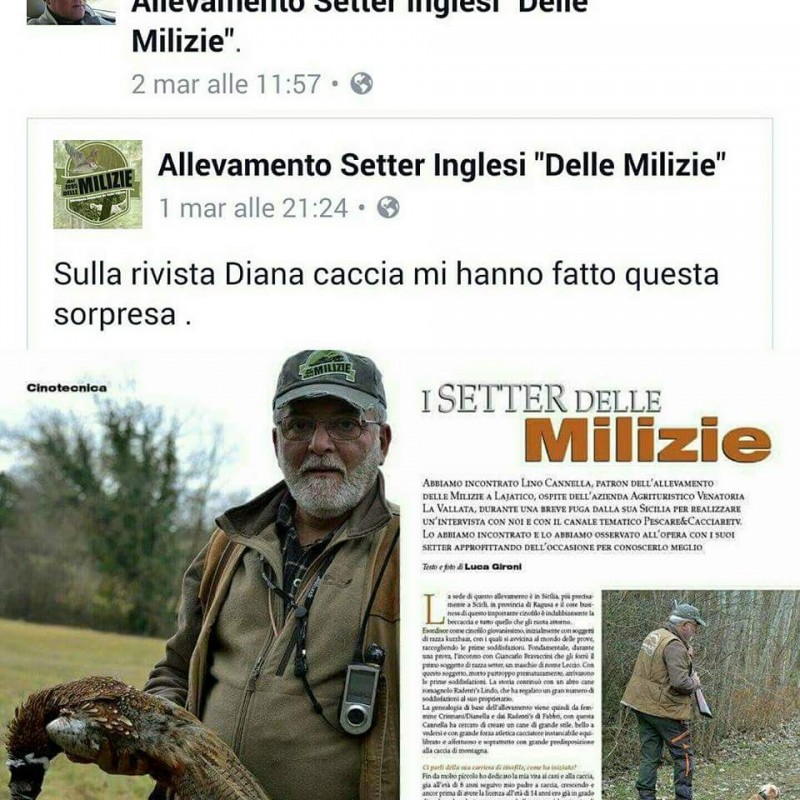The height and width of the screenshot is (800, 800).
Task: Click the article body text column
Action: coord(508,695)
